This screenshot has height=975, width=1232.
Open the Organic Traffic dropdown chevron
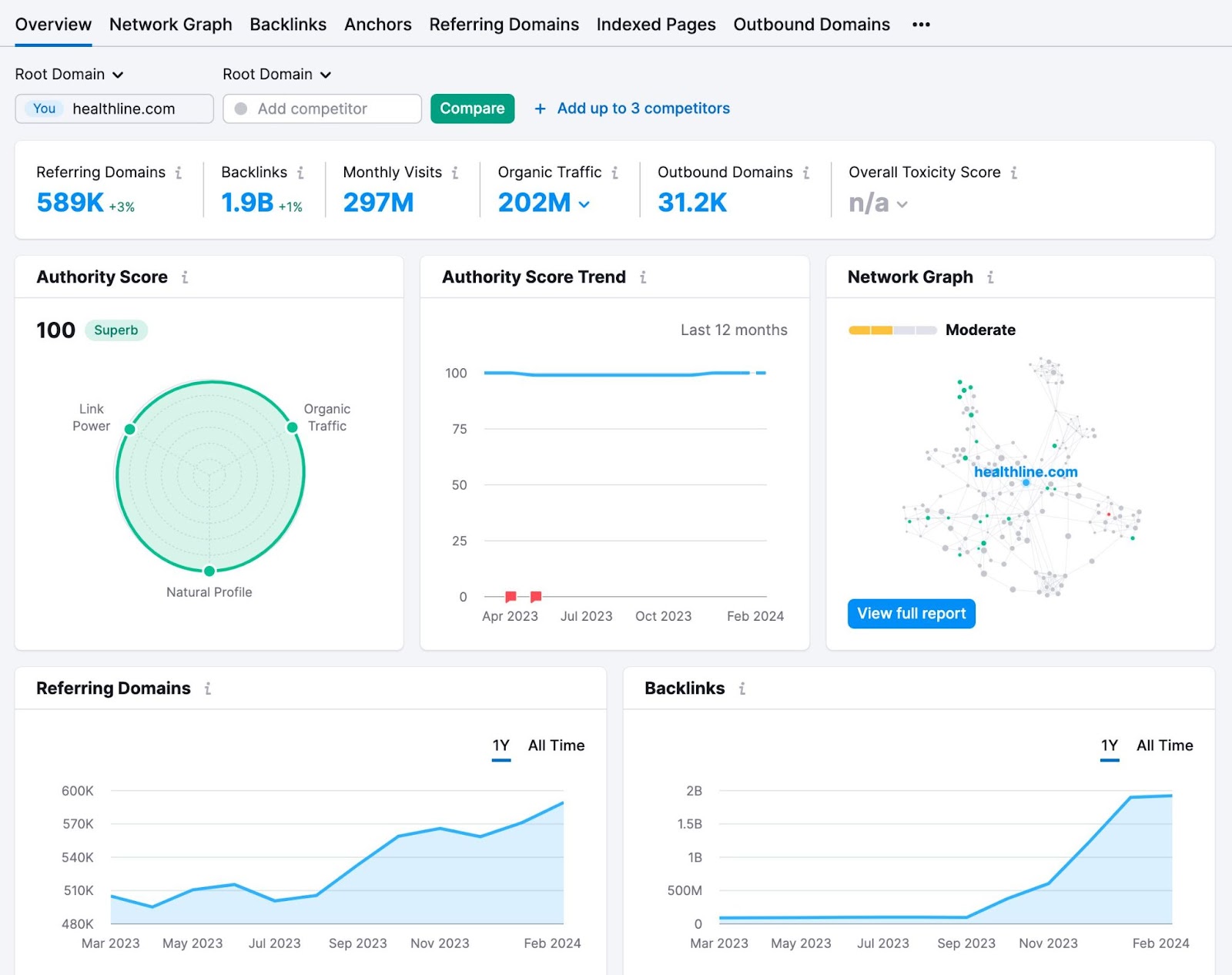pos(584,204)
